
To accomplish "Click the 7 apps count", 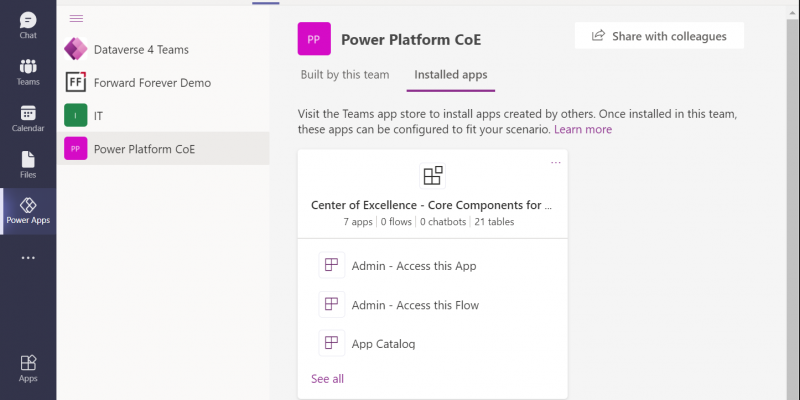I will pos(358,222).
